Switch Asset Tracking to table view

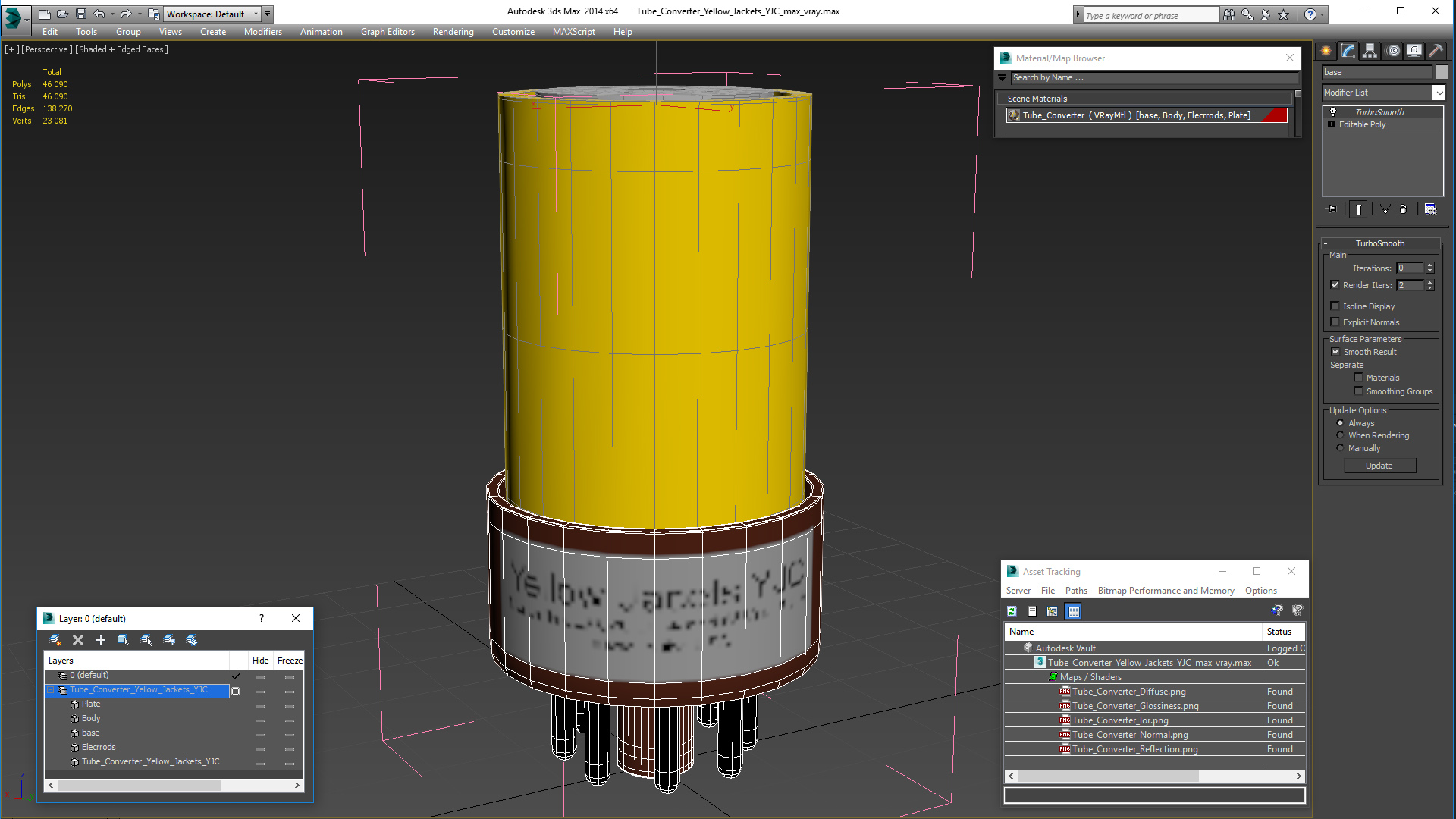pyautogui.click(x=1074, y=611)
